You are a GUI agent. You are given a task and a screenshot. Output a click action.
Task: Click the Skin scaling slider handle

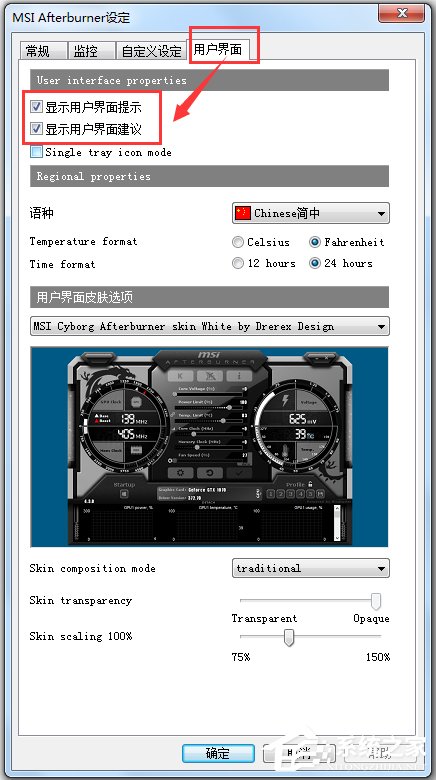(x=289, y=637)
